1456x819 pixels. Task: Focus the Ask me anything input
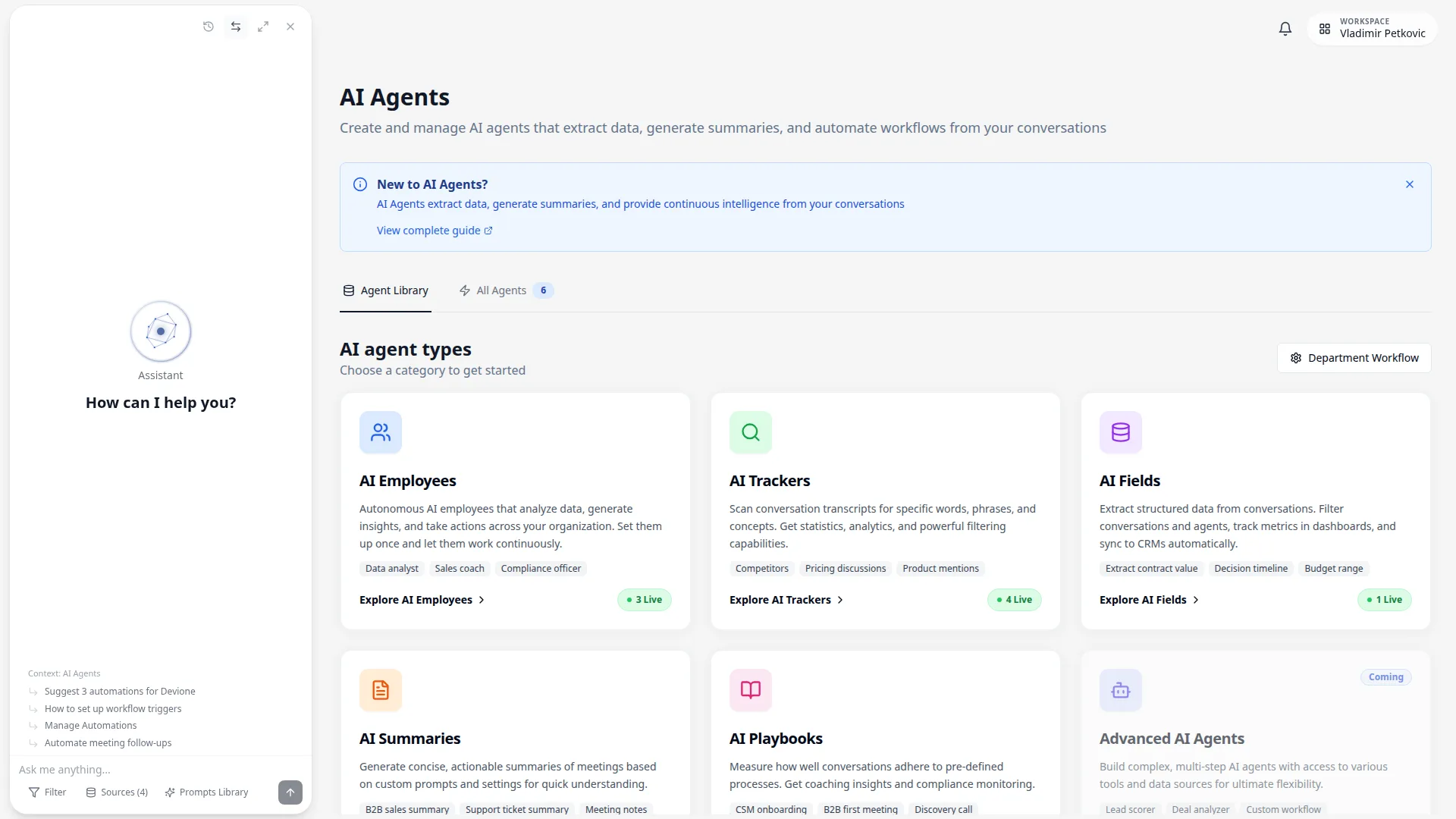click(x=160, y=770)
